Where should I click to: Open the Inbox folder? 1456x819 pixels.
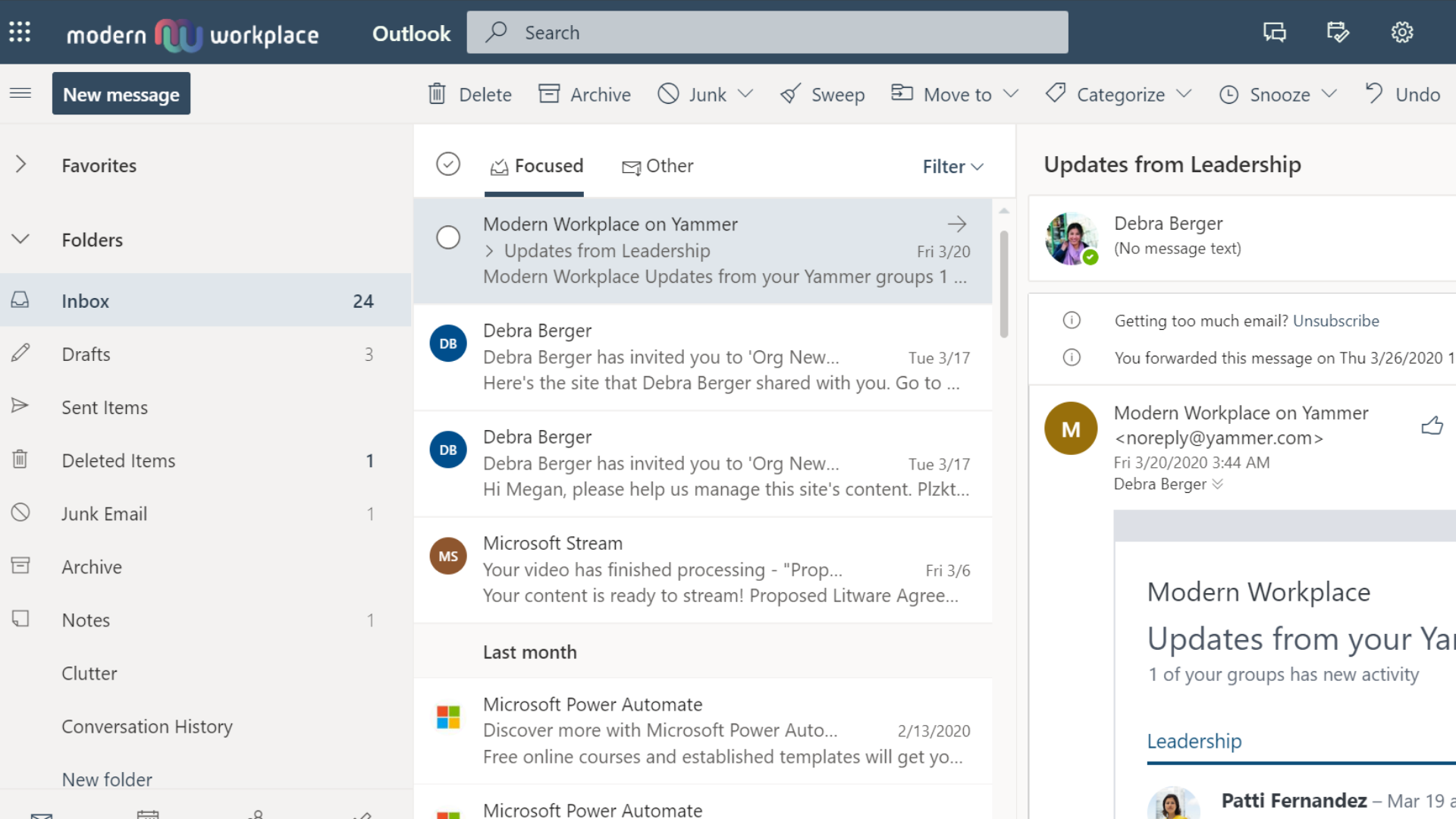pos(206,300)
